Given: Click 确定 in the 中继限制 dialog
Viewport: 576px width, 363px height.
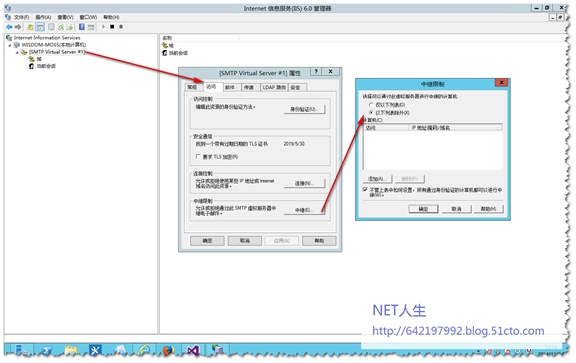Looking at the screenshot, I should click(x=423, y=209).
